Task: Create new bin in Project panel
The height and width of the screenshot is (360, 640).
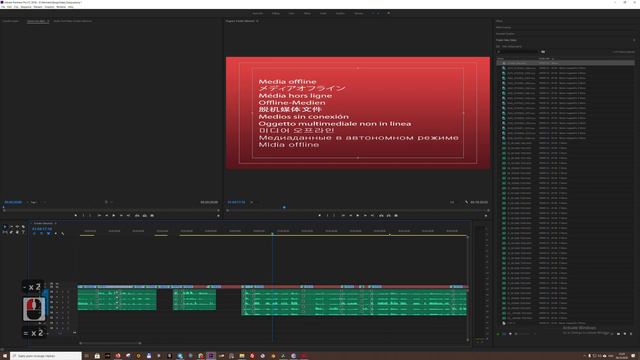Action: [618, 334]
